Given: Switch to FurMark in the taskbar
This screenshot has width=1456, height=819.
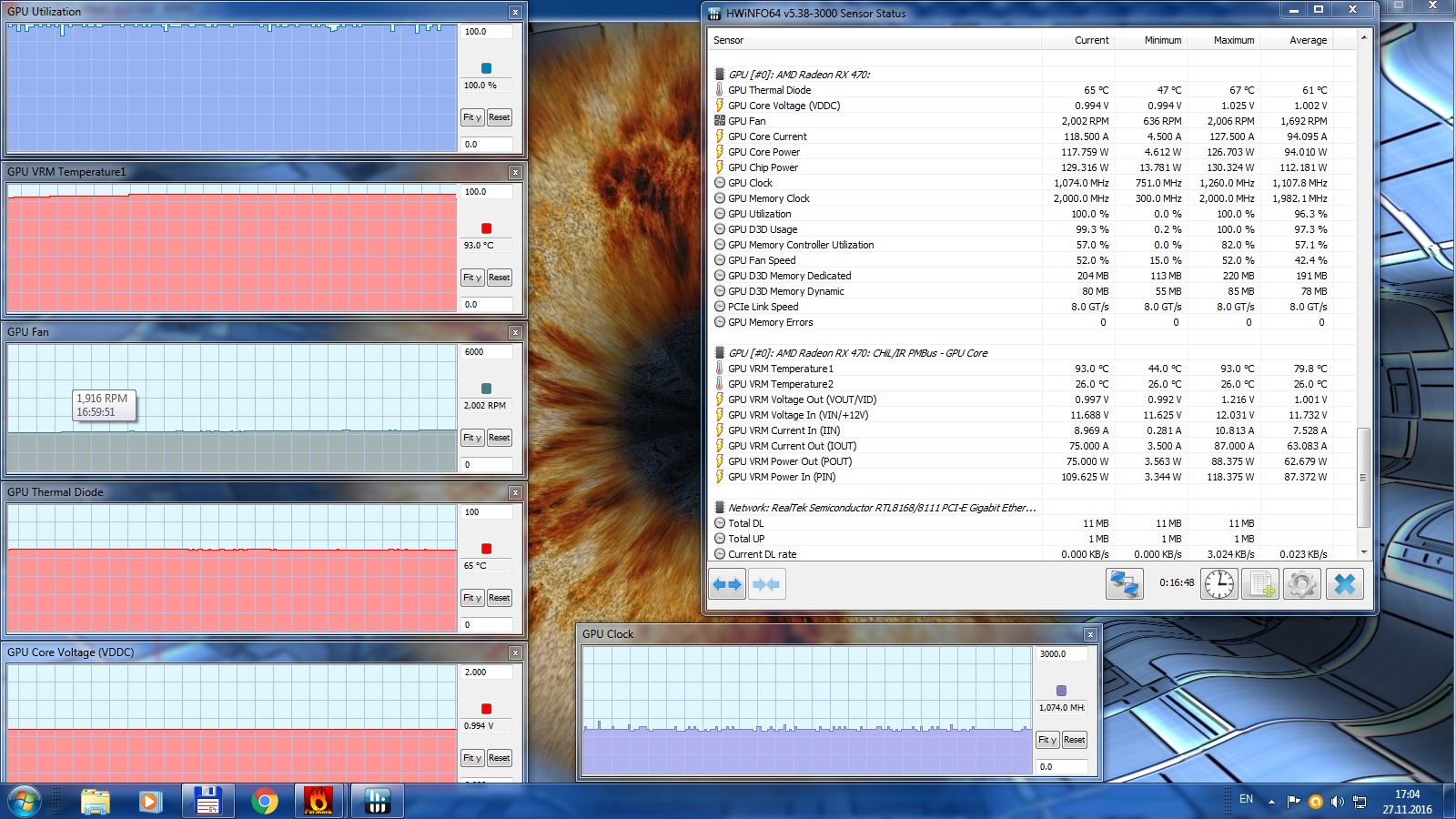Looking at the screenshot, I should tap(318, 801).
